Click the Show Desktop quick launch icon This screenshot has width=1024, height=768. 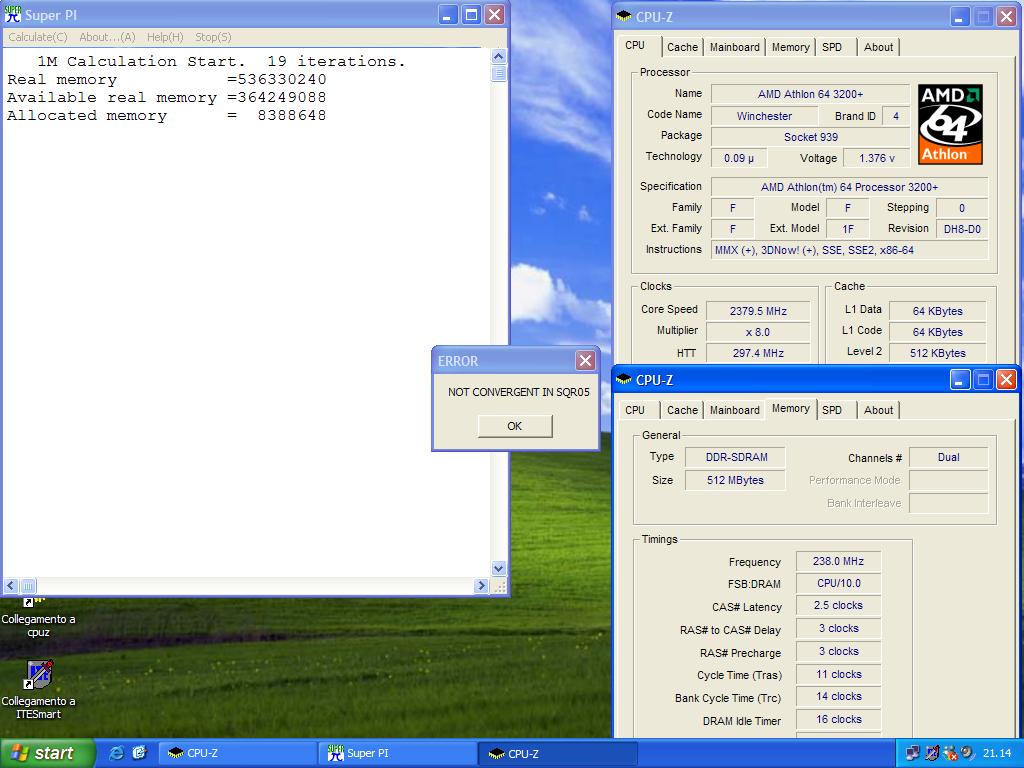[x=140, y=753]
